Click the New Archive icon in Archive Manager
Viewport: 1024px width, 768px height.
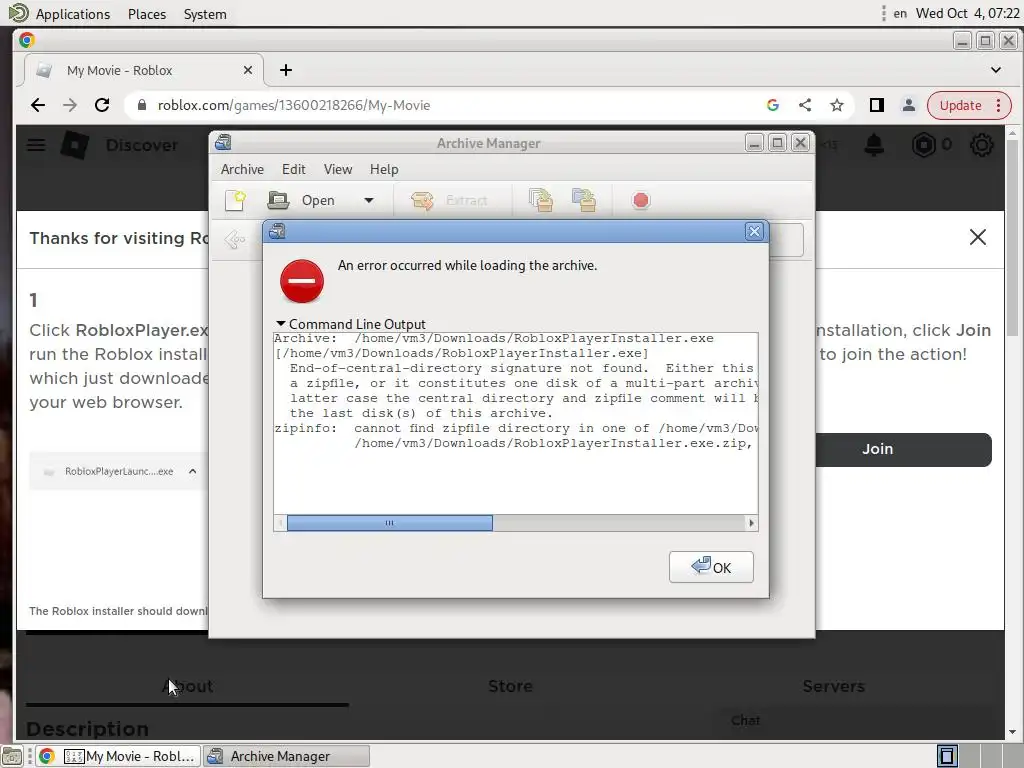pyautogui.click(x=235, y=200)
